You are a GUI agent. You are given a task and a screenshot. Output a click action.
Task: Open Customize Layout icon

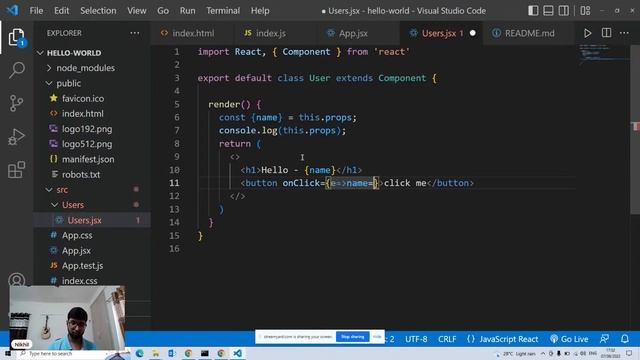click(x=585, y=11)
